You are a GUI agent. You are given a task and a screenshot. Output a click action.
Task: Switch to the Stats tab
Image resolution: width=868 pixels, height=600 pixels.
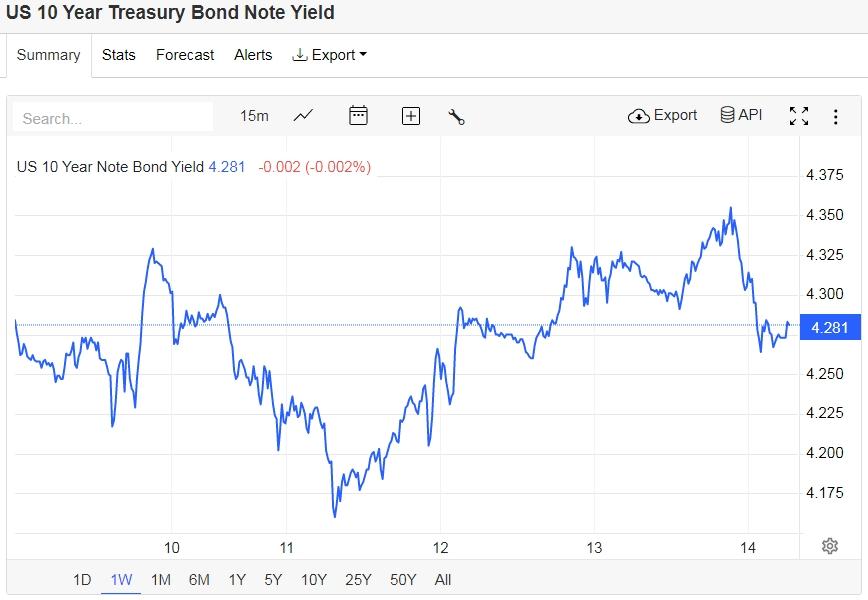(x=119, y=55)
